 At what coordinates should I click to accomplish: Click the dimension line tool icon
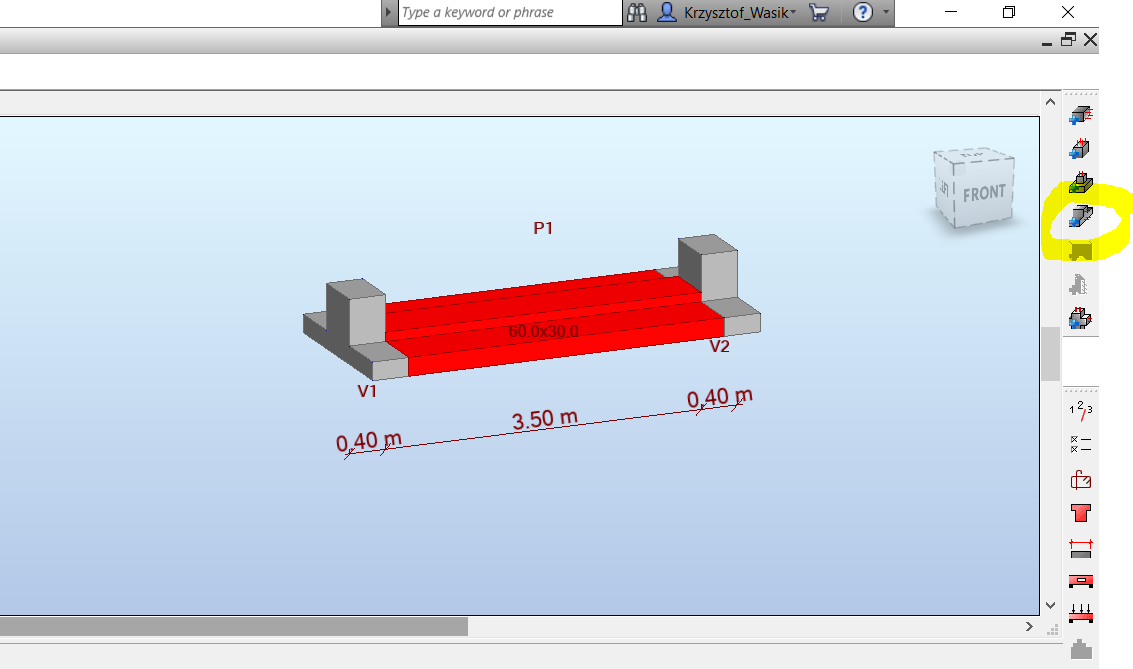[1081, 547]
